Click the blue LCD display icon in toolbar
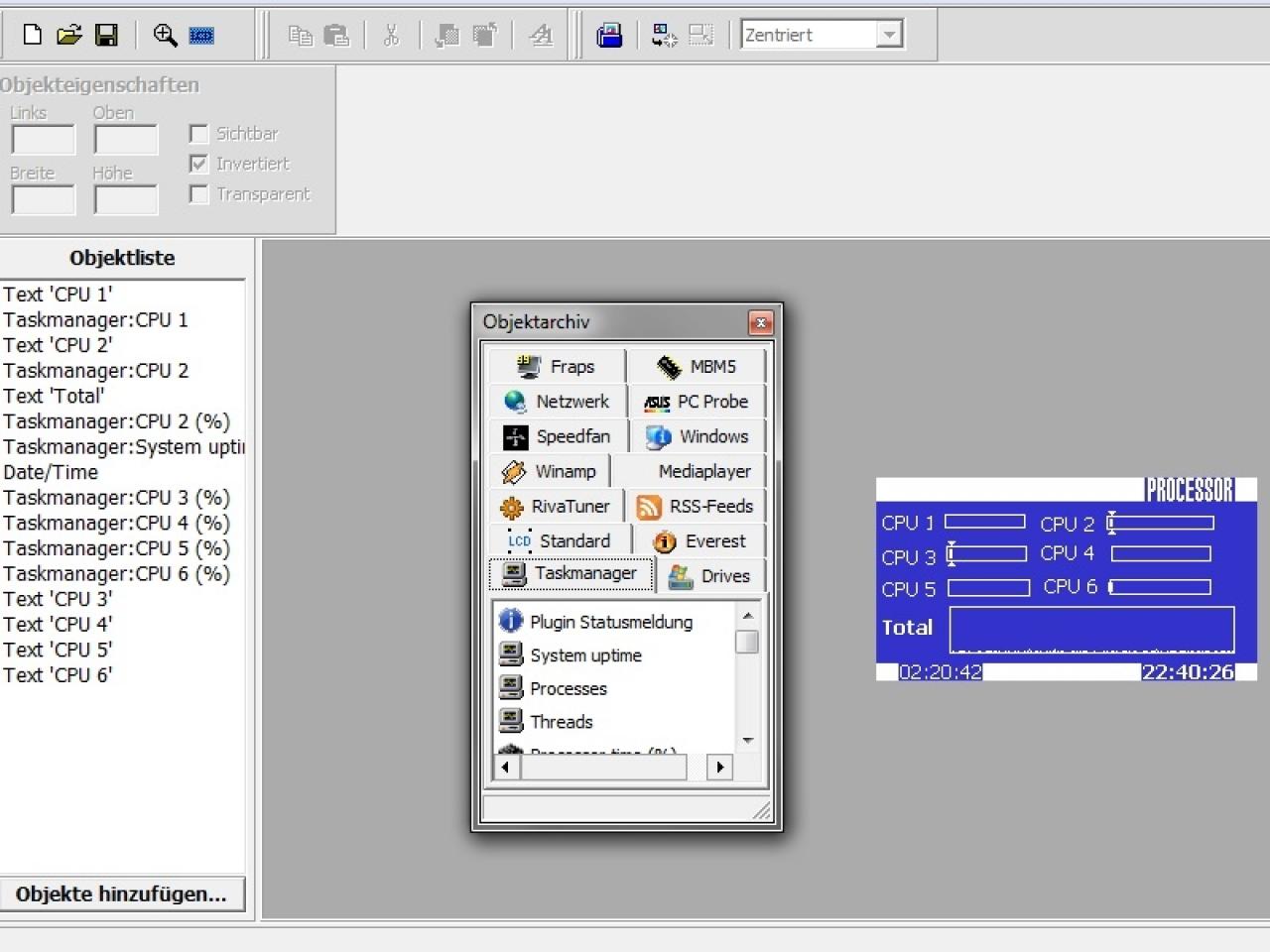 pyautogui.click(x=201, y=36)
